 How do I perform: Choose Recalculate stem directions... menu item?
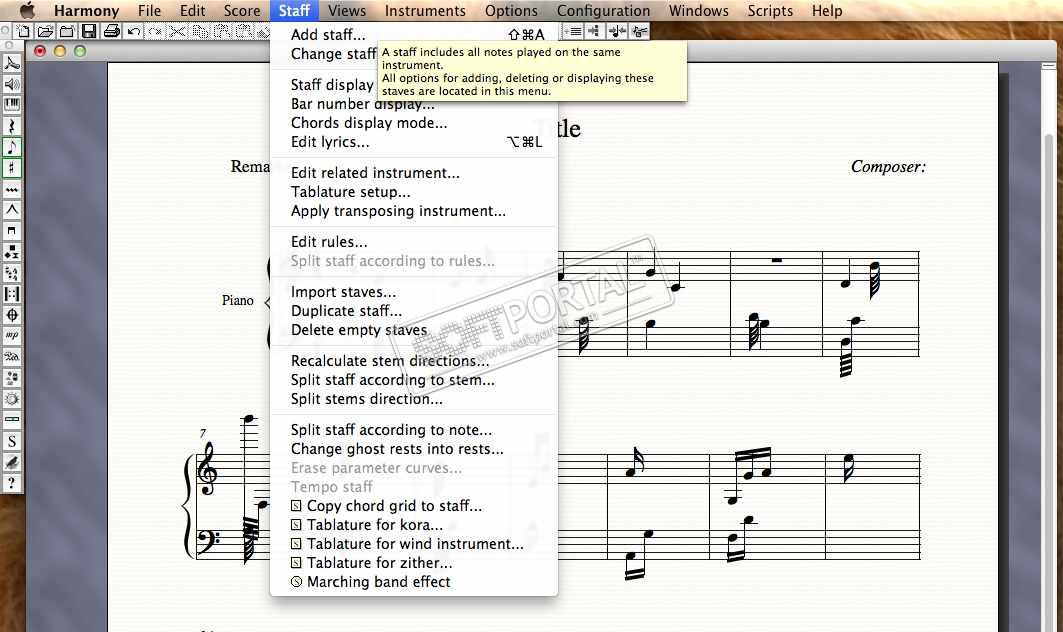[414, 361]
